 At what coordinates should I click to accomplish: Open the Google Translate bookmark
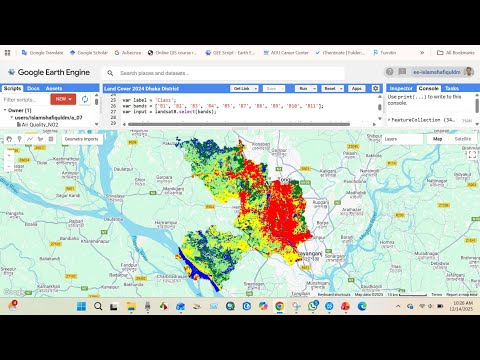point(42,53)
